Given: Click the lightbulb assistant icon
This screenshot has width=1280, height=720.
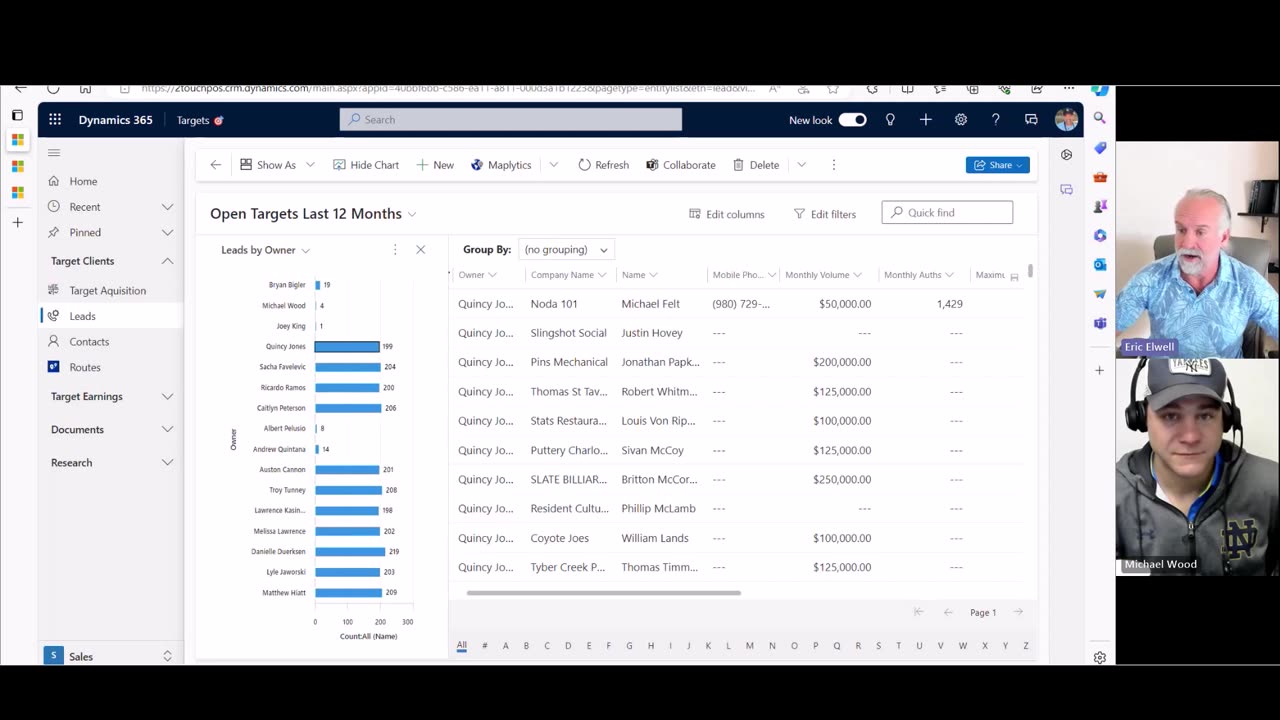Looking at the screenshot, I should [x=890, y=120].
